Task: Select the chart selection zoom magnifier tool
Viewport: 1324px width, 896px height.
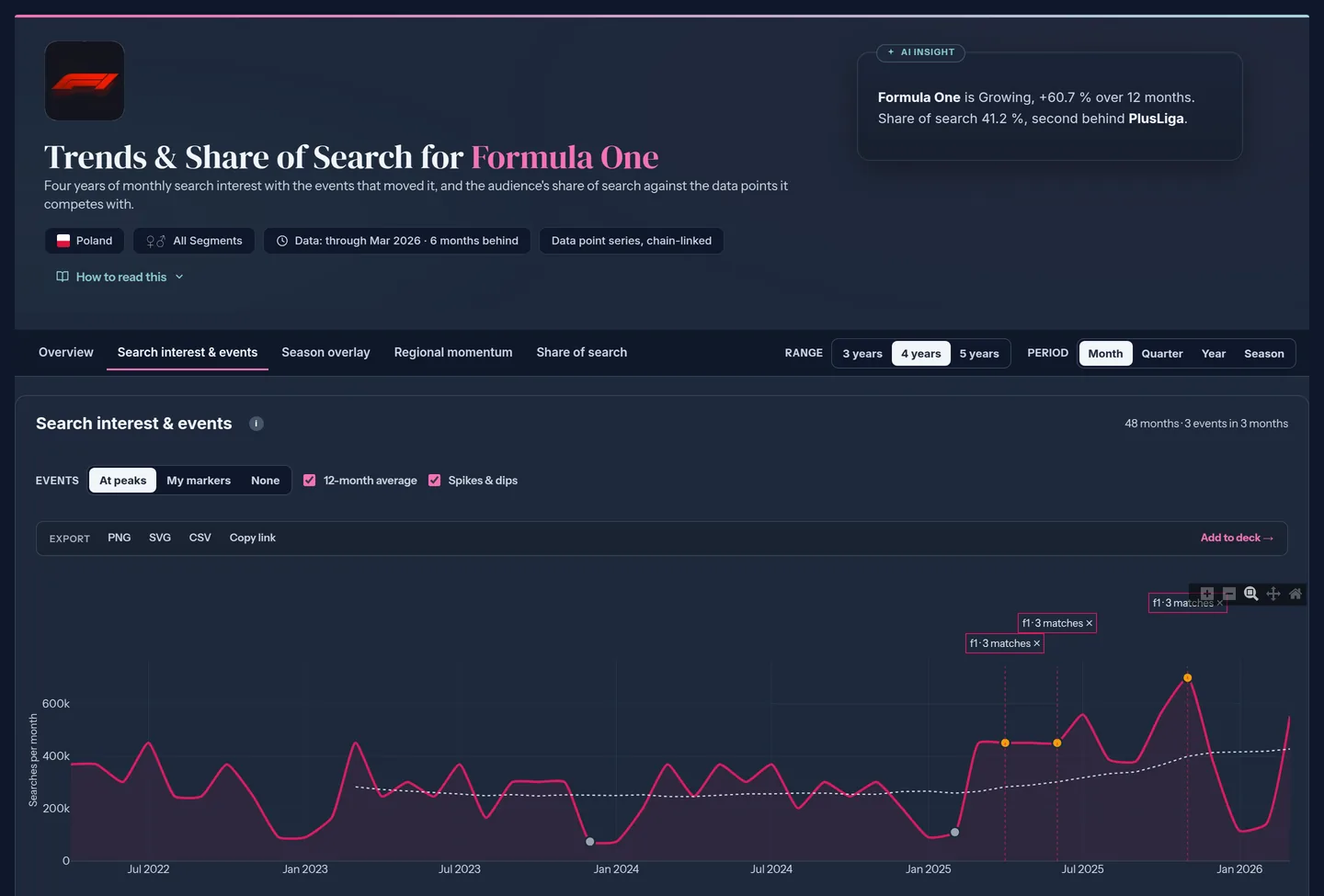Action: coord(1251,594)
